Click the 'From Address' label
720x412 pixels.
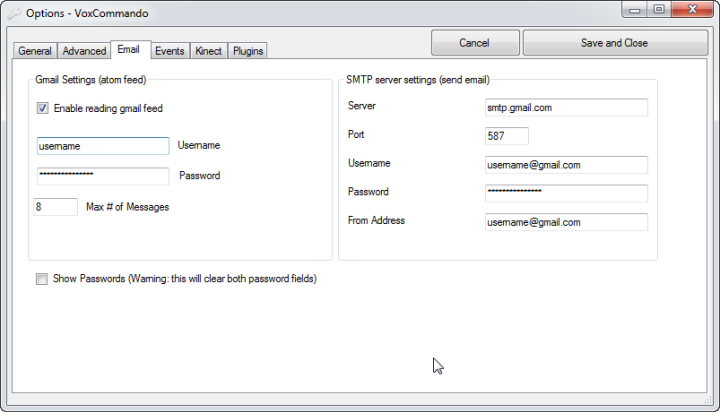coord(377,220)
